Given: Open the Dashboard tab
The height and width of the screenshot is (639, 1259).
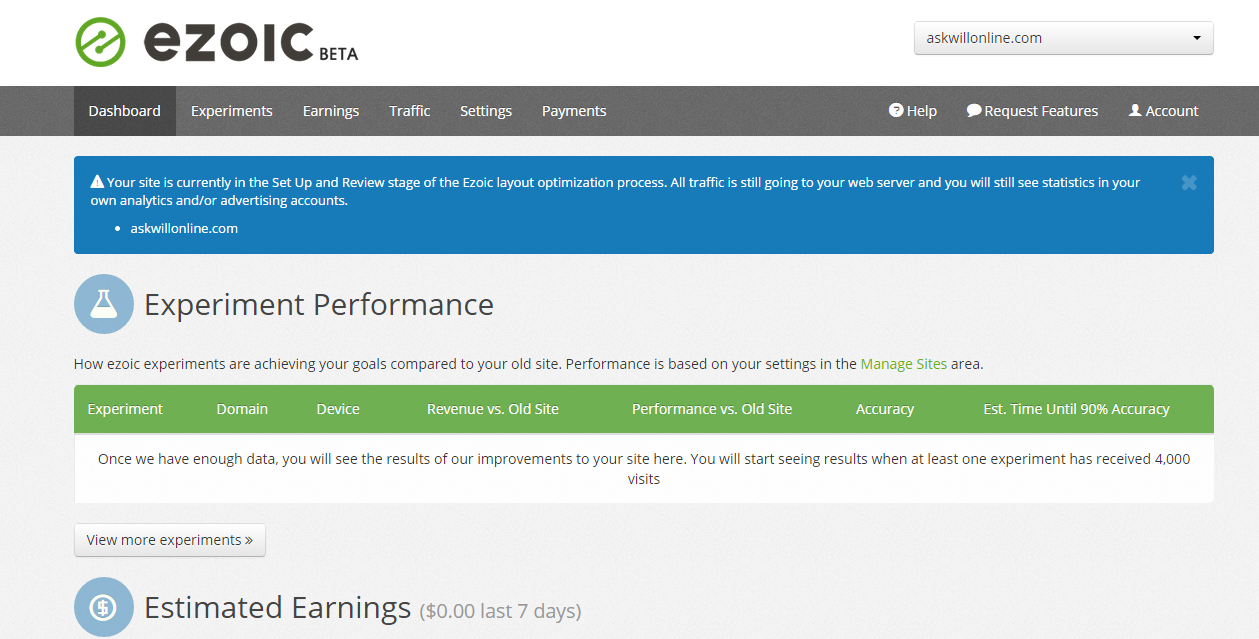Looking at the screenshot, I should coord(125,111).
